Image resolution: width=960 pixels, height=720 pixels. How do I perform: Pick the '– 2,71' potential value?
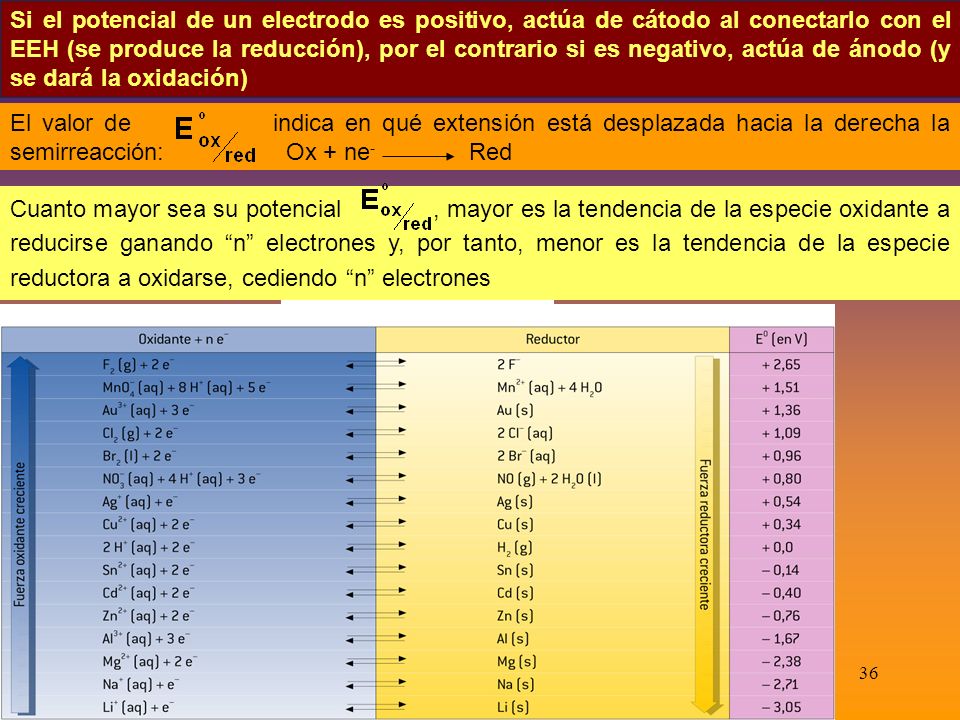coord(781,684)
